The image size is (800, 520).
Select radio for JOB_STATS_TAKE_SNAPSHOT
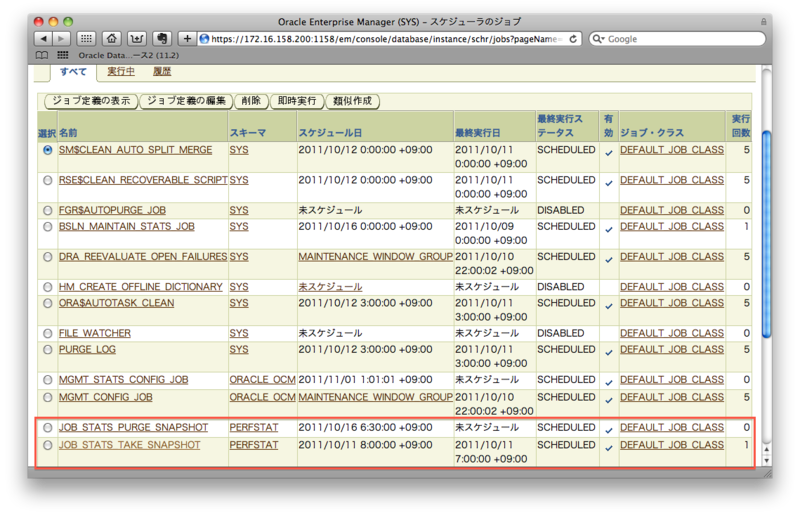[47, 445]
